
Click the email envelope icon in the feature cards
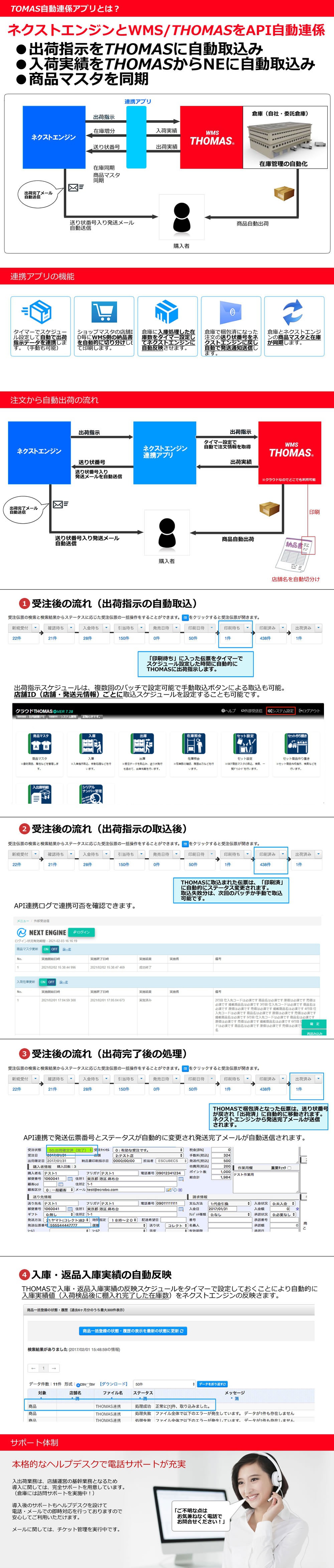pos(230,312)
